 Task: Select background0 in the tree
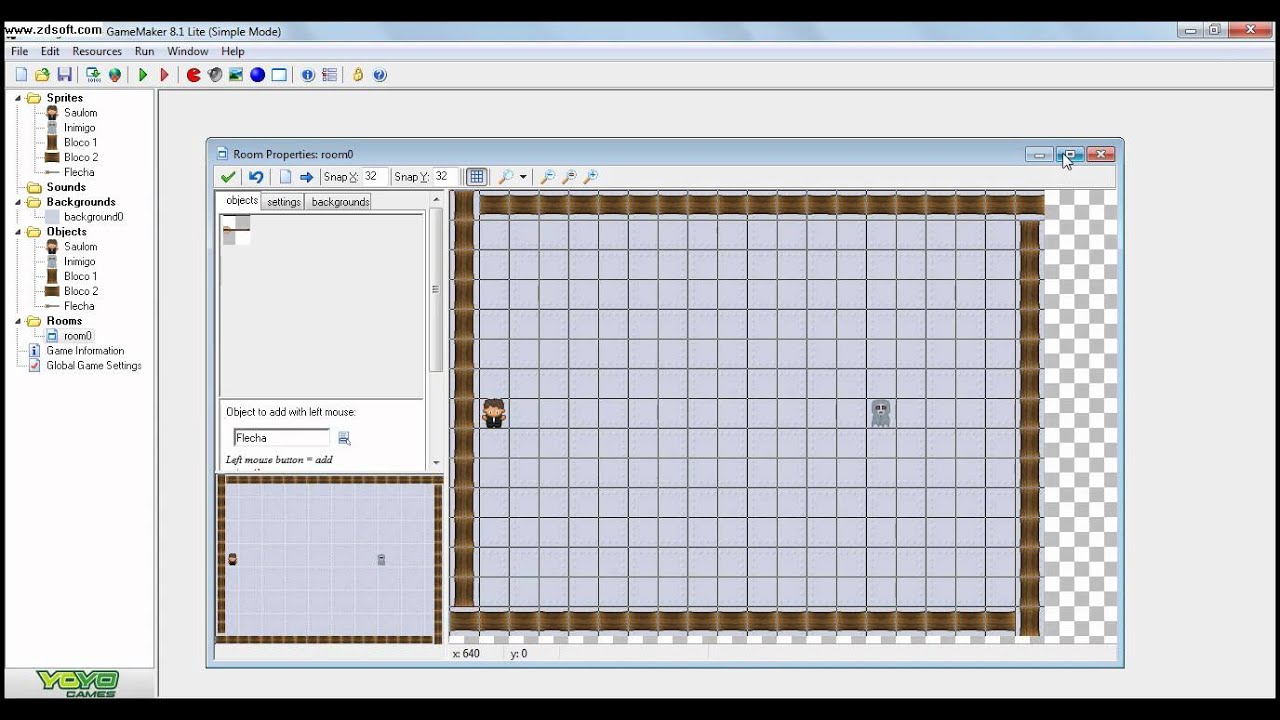click(x=93, y=217)
